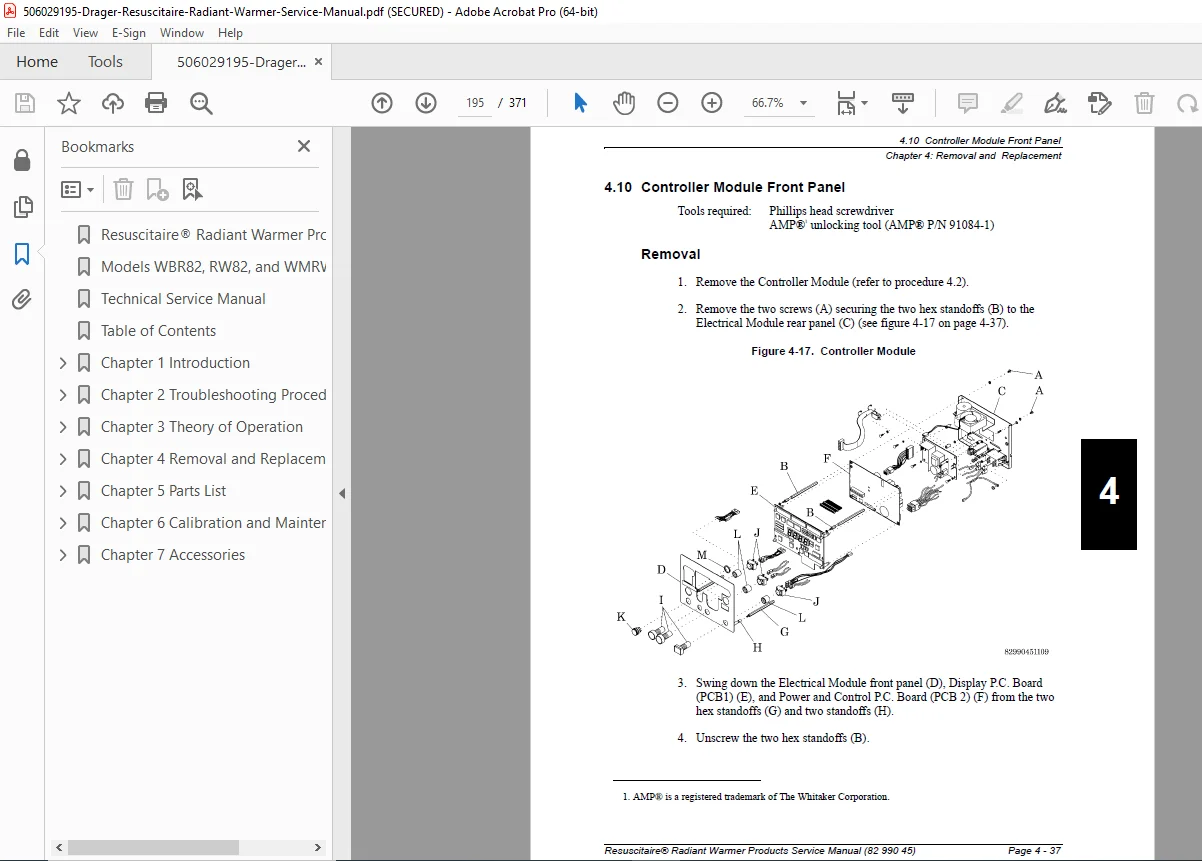Click the zoom out minus icon
This screenshot has width=1202, height=861.
tap(668, 103)
